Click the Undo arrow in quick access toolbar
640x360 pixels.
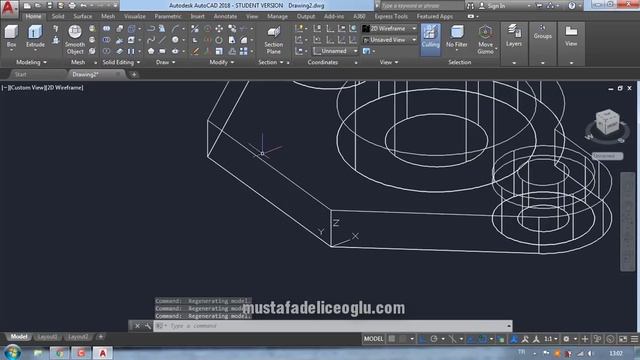coord(83,6)
